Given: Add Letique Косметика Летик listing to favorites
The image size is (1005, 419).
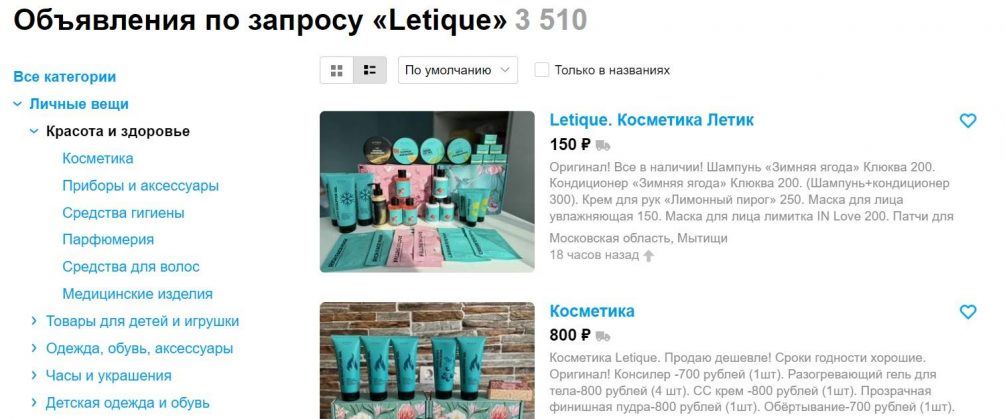Looking at the screenshot, I should coord(967,120).
